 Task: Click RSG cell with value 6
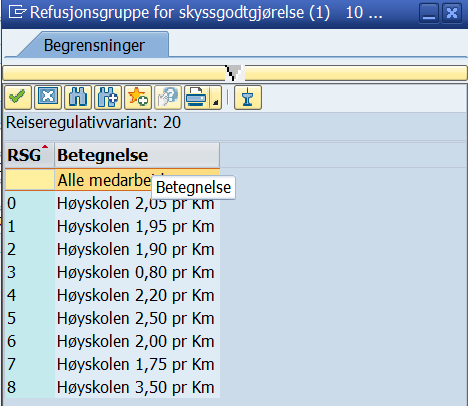pyautogui.click(x=30, y=341)
